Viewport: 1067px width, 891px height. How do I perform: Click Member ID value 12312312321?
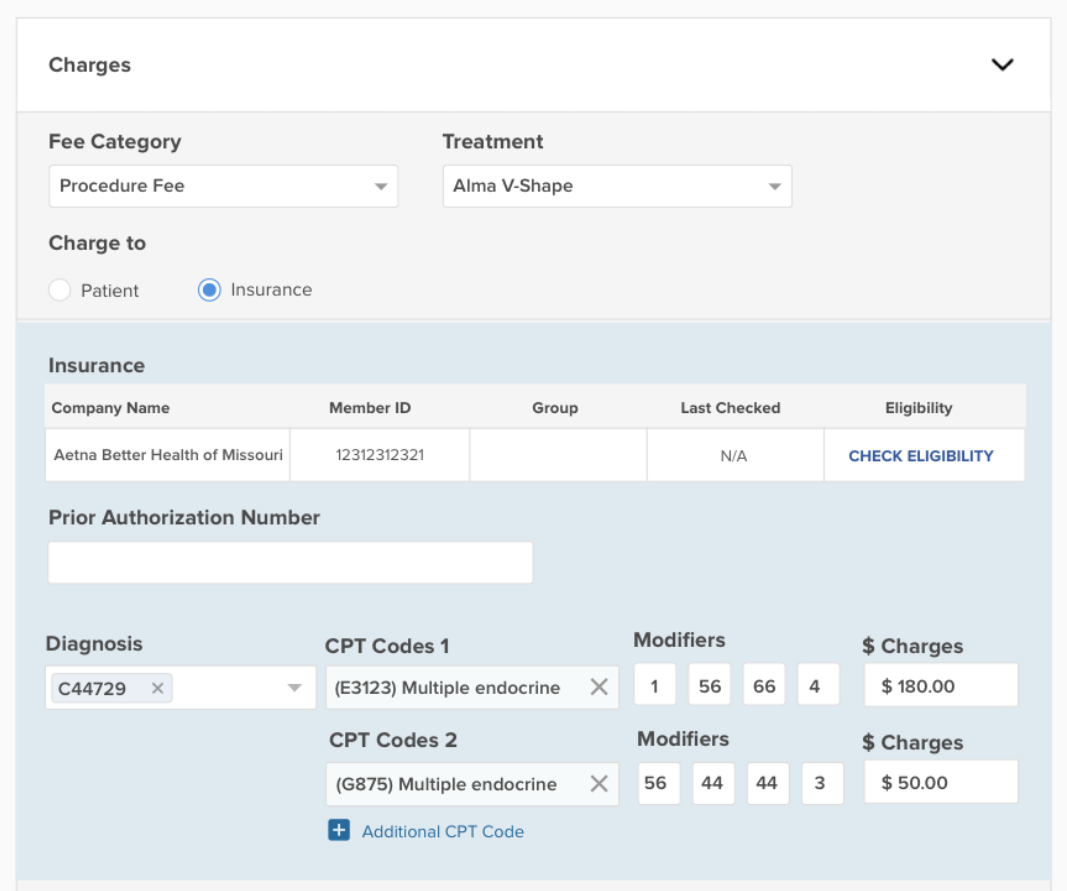coord(380,455)
